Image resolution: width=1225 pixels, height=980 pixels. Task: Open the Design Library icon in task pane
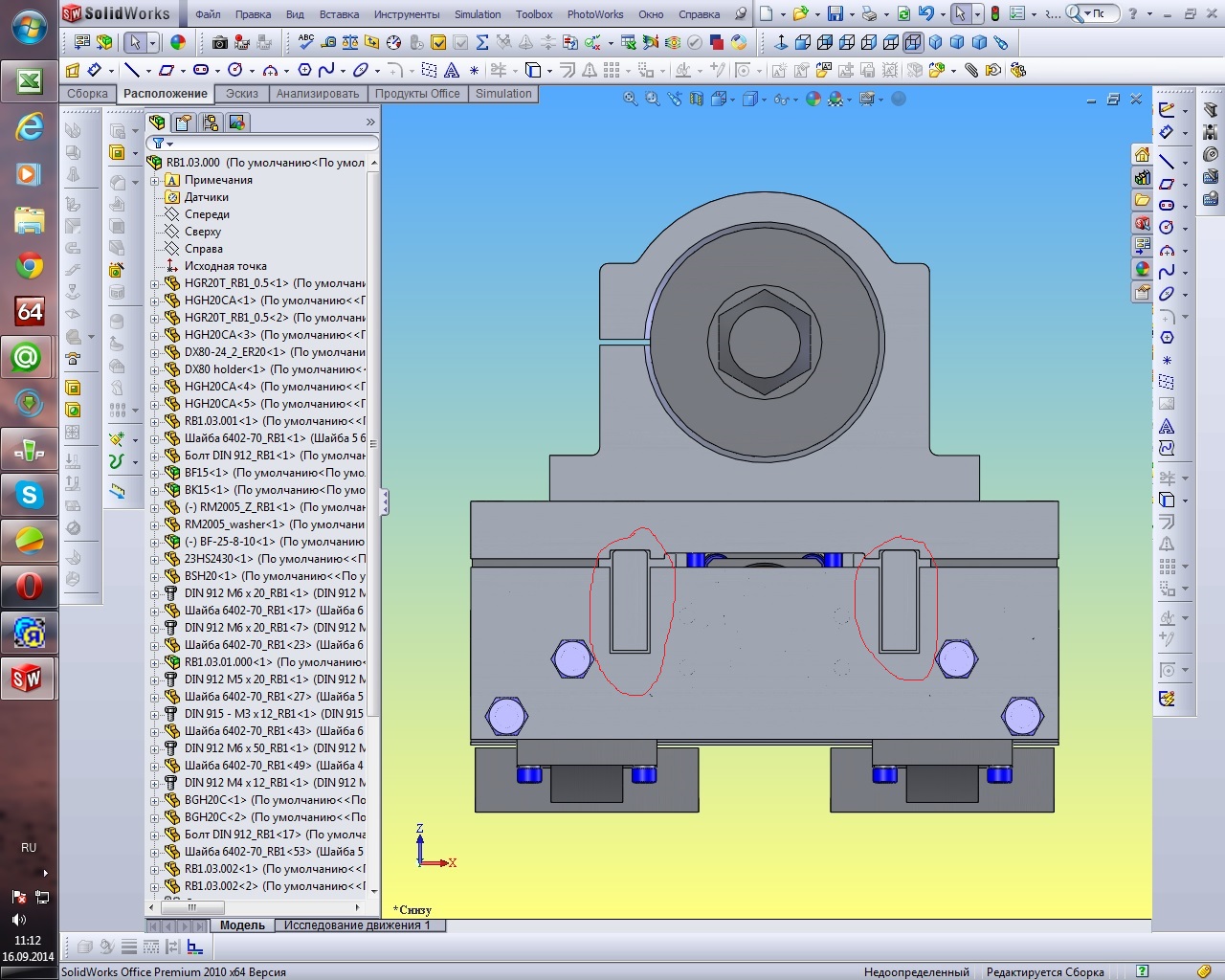[x=1142, y=178]
